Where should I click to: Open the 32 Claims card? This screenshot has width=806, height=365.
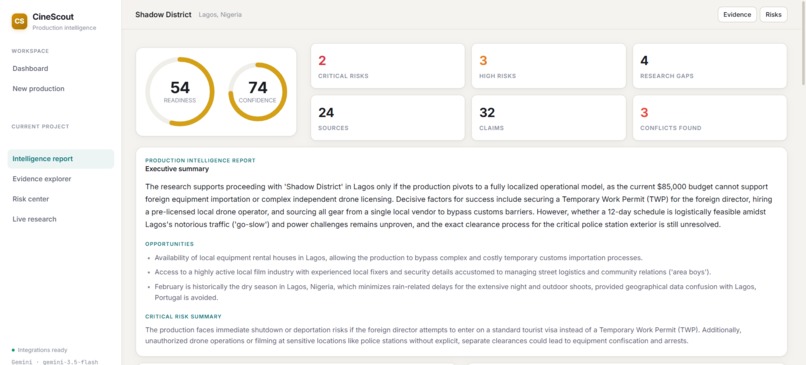coord(548,118)
